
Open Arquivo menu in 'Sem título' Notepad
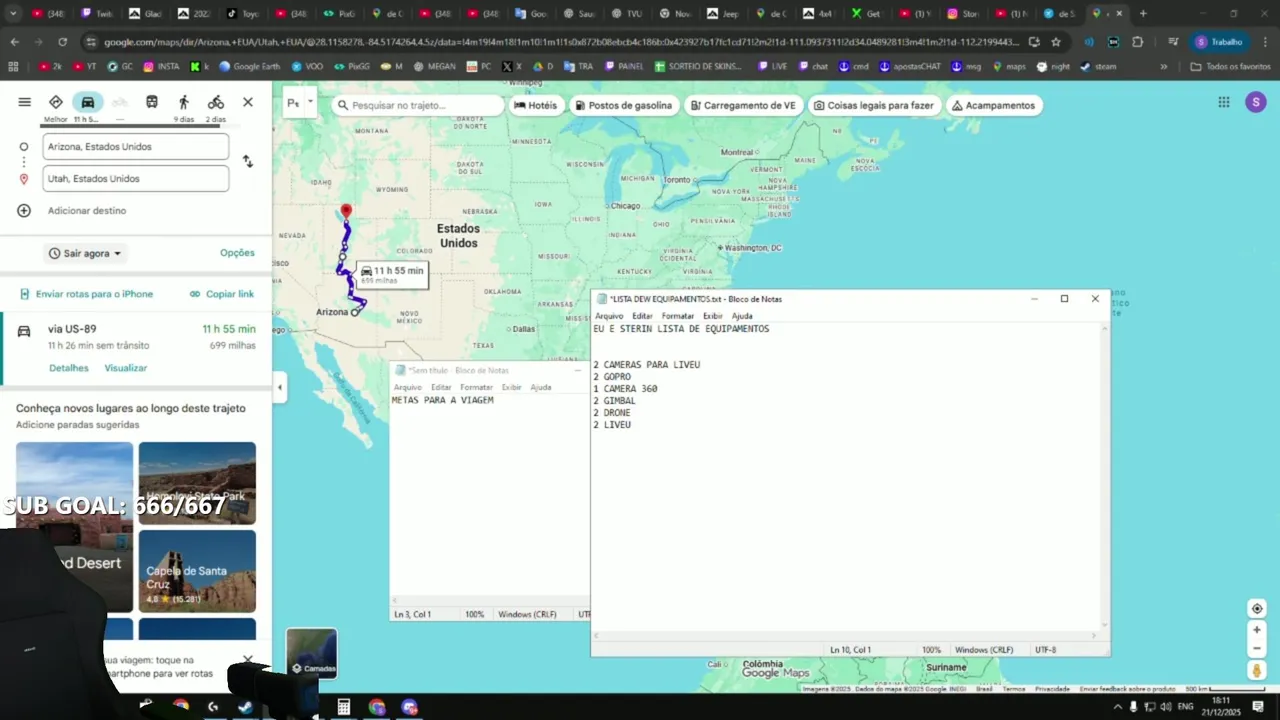pos(407,387)
